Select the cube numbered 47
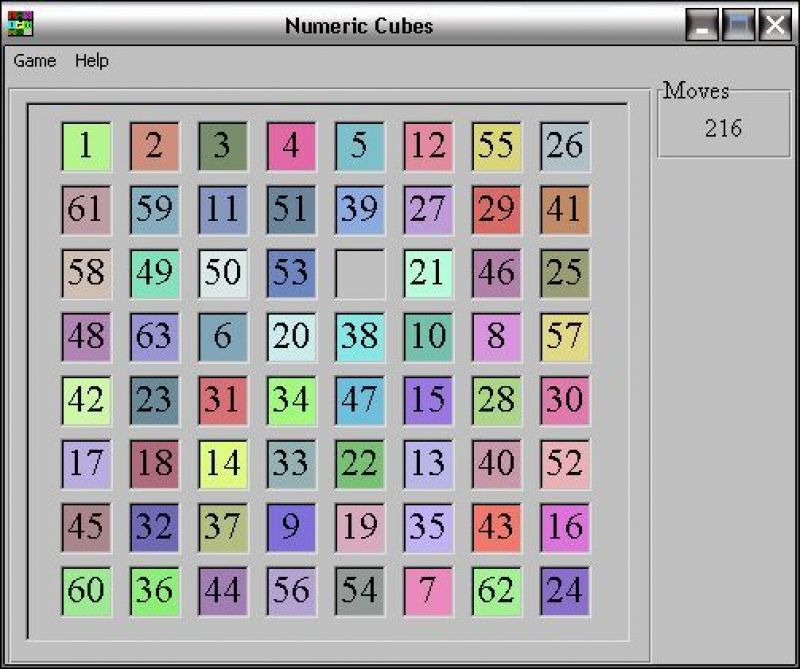This screenshot has height=669, width=800. point(360,401)
